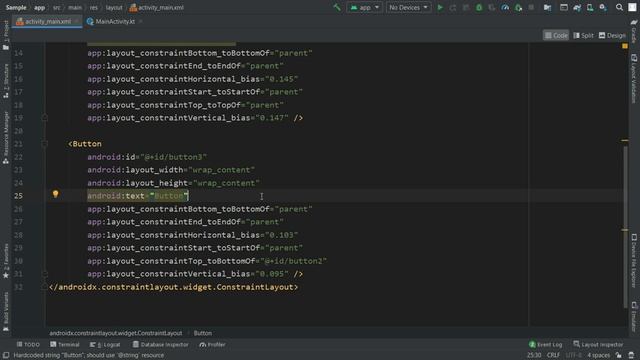The image size is (640, 360).
Task: Click the android:id button3 attribute line
Action: 147,157
